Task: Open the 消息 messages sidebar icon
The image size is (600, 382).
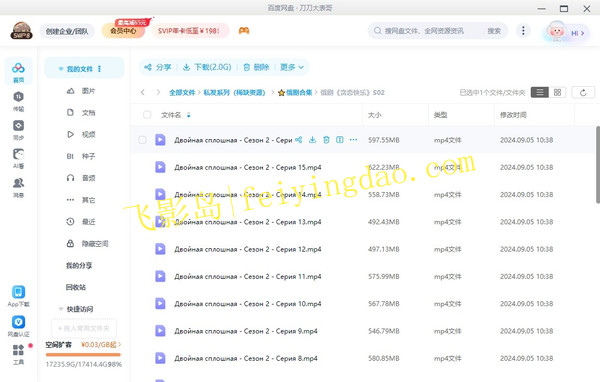Action: 18,188
